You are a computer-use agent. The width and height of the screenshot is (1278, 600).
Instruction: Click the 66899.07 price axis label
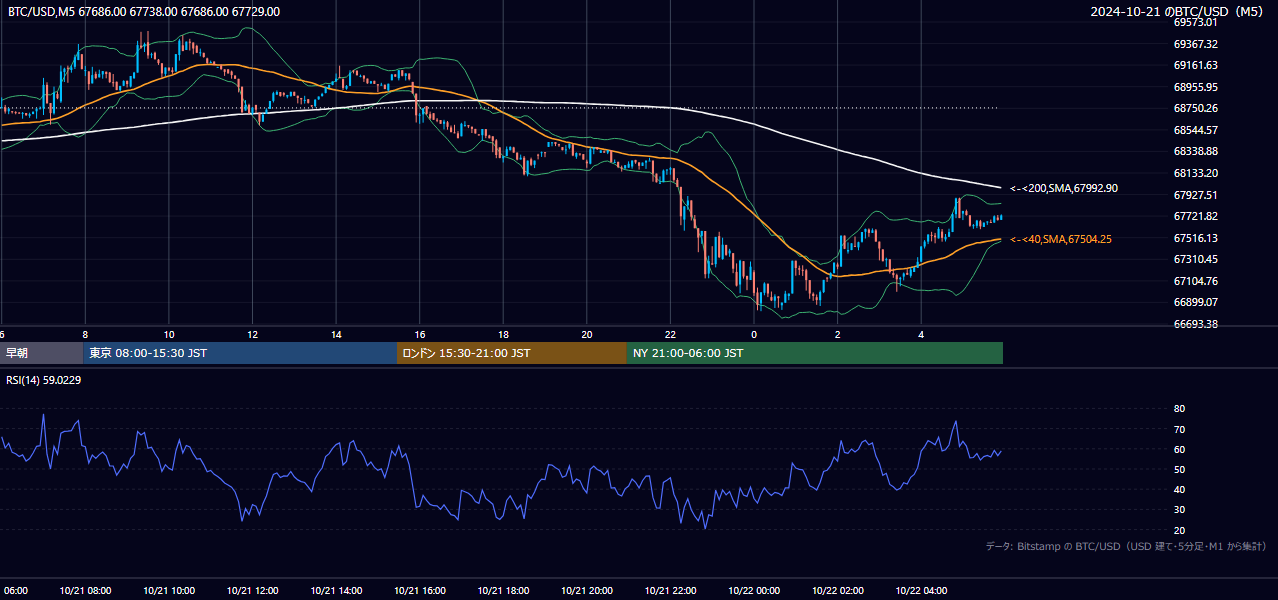coord(1195,302)
